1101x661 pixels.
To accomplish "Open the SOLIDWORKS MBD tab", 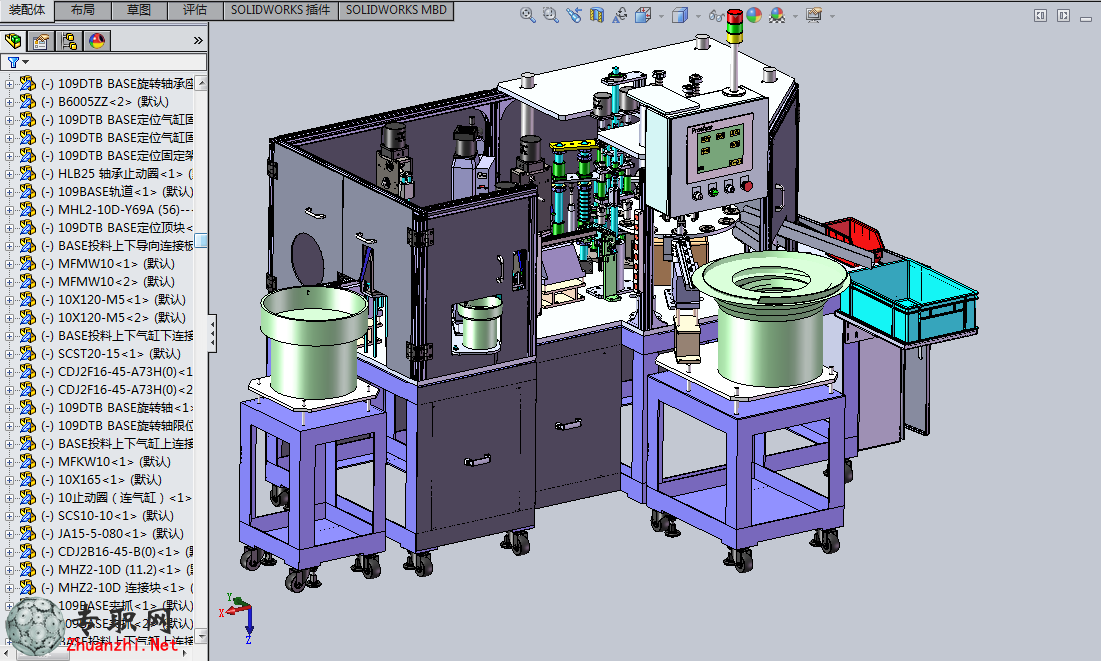I will coord(396,10).
